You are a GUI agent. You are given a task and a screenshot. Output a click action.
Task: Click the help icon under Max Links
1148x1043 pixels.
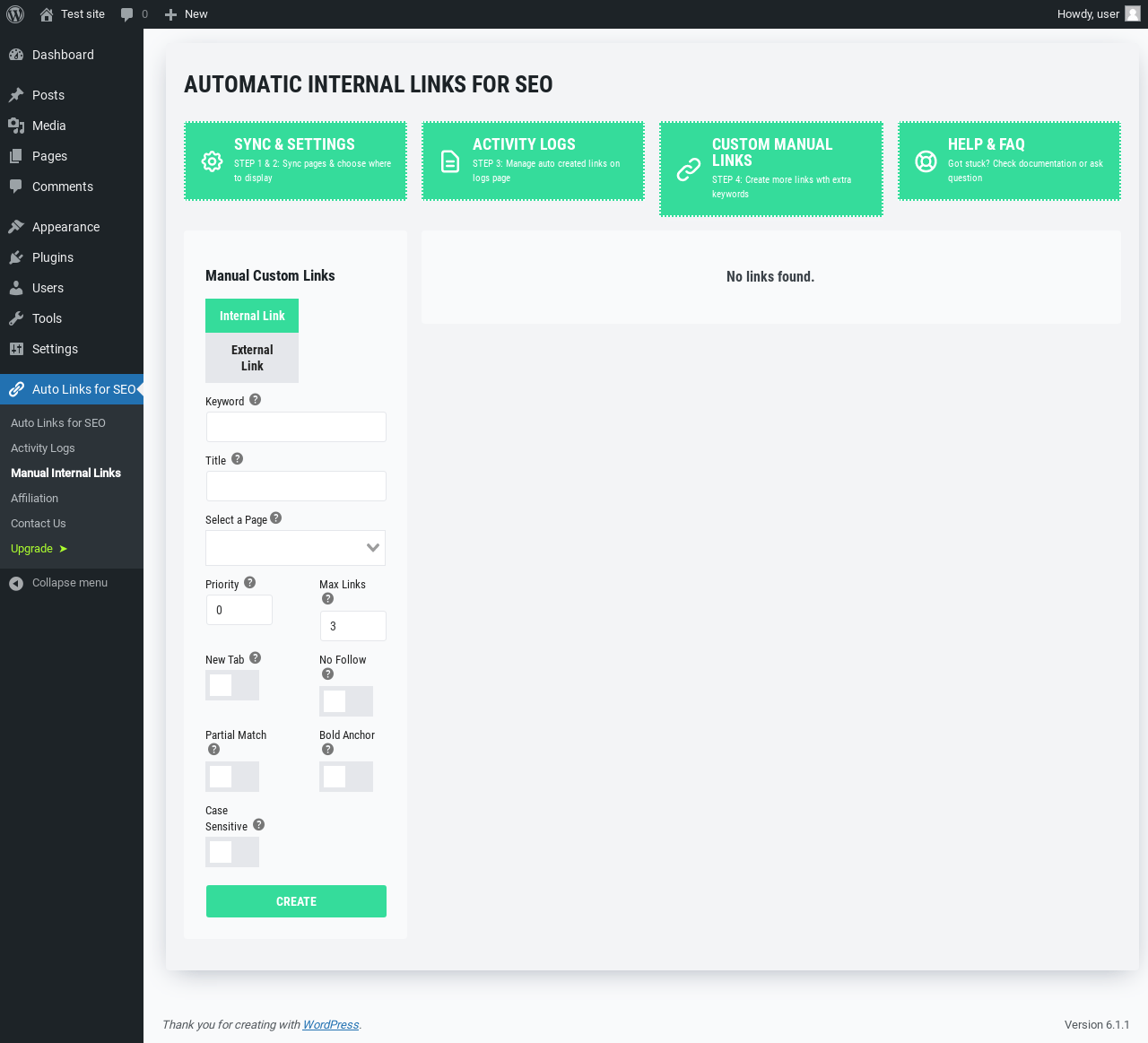328,599
